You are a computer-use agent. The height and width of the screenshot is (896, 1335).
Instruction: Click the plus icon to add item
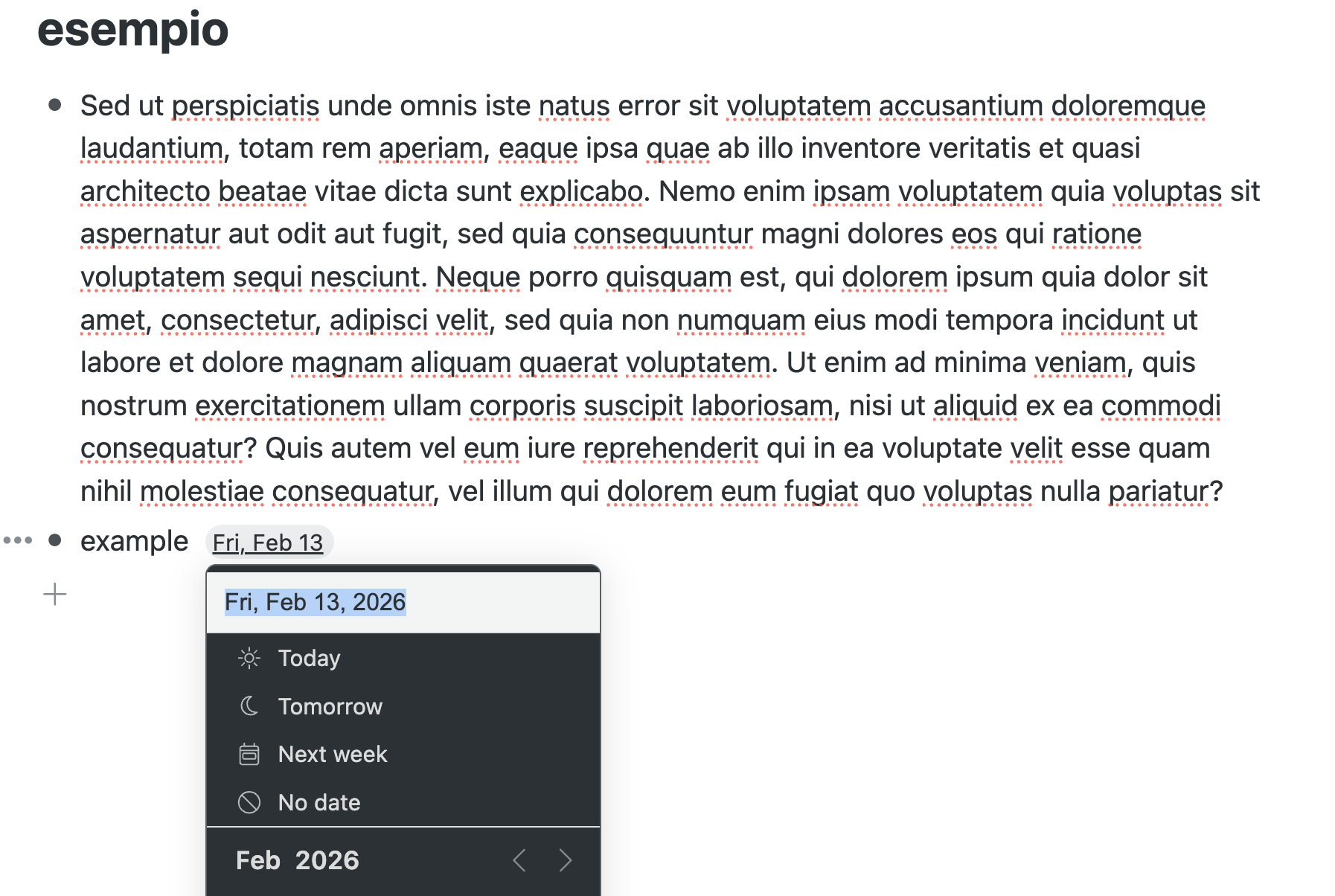(55, 594)
